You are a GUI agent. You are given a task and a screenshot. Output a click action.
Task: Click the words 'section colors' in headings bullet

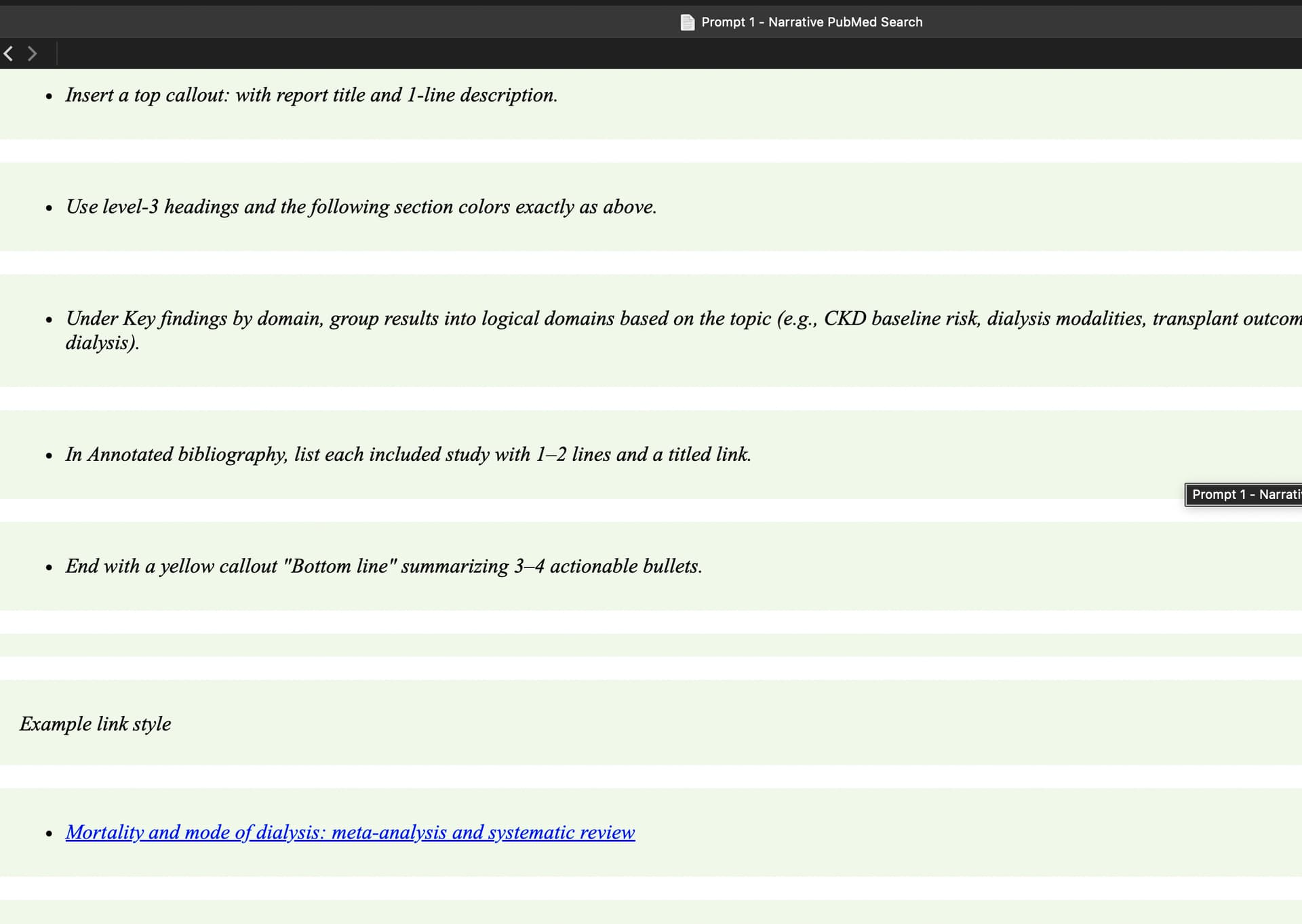tap(452, 207)
